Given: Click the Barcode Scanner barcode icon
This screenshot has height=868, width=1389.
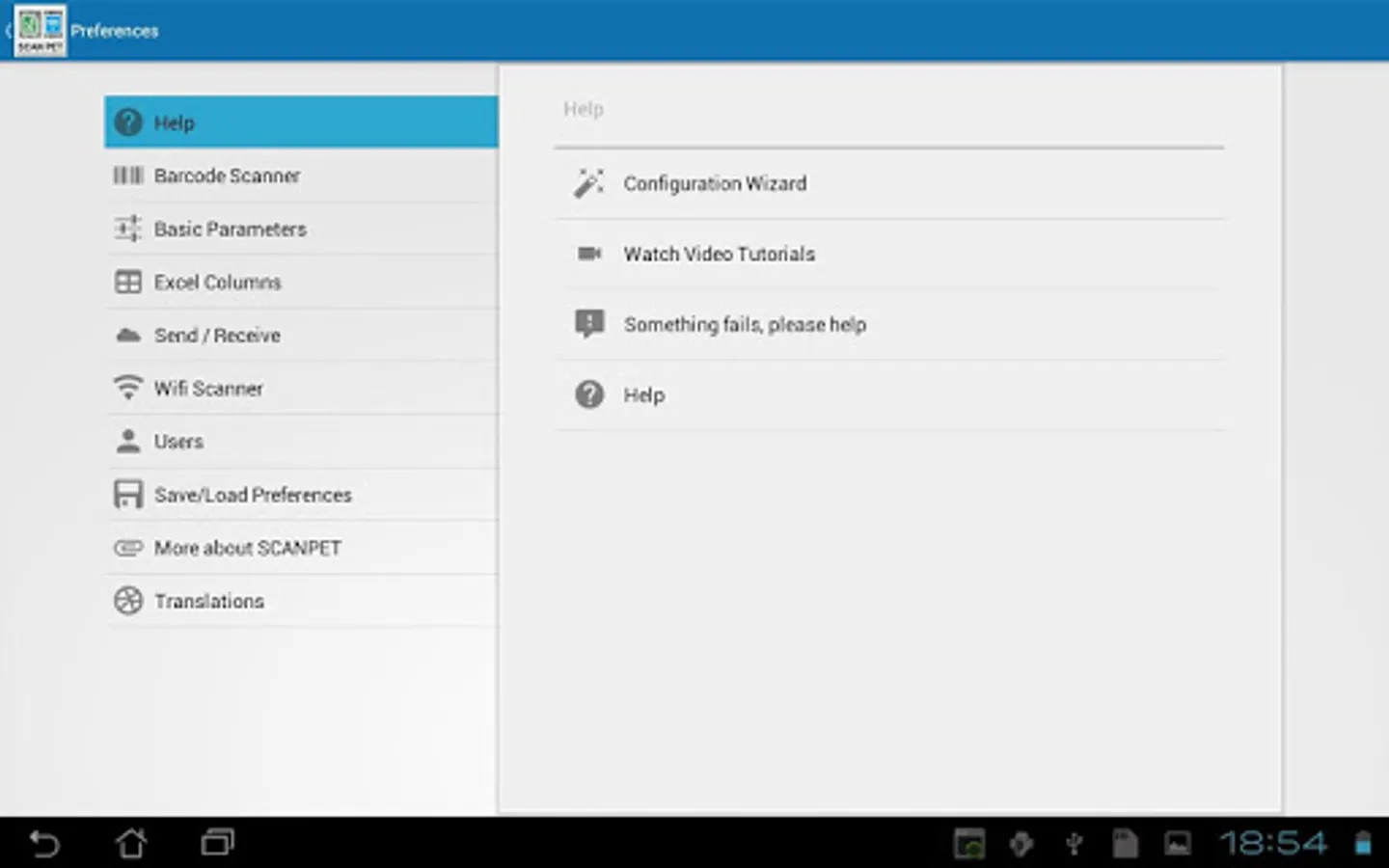Looking at the screenshot, I should point(127,176).
